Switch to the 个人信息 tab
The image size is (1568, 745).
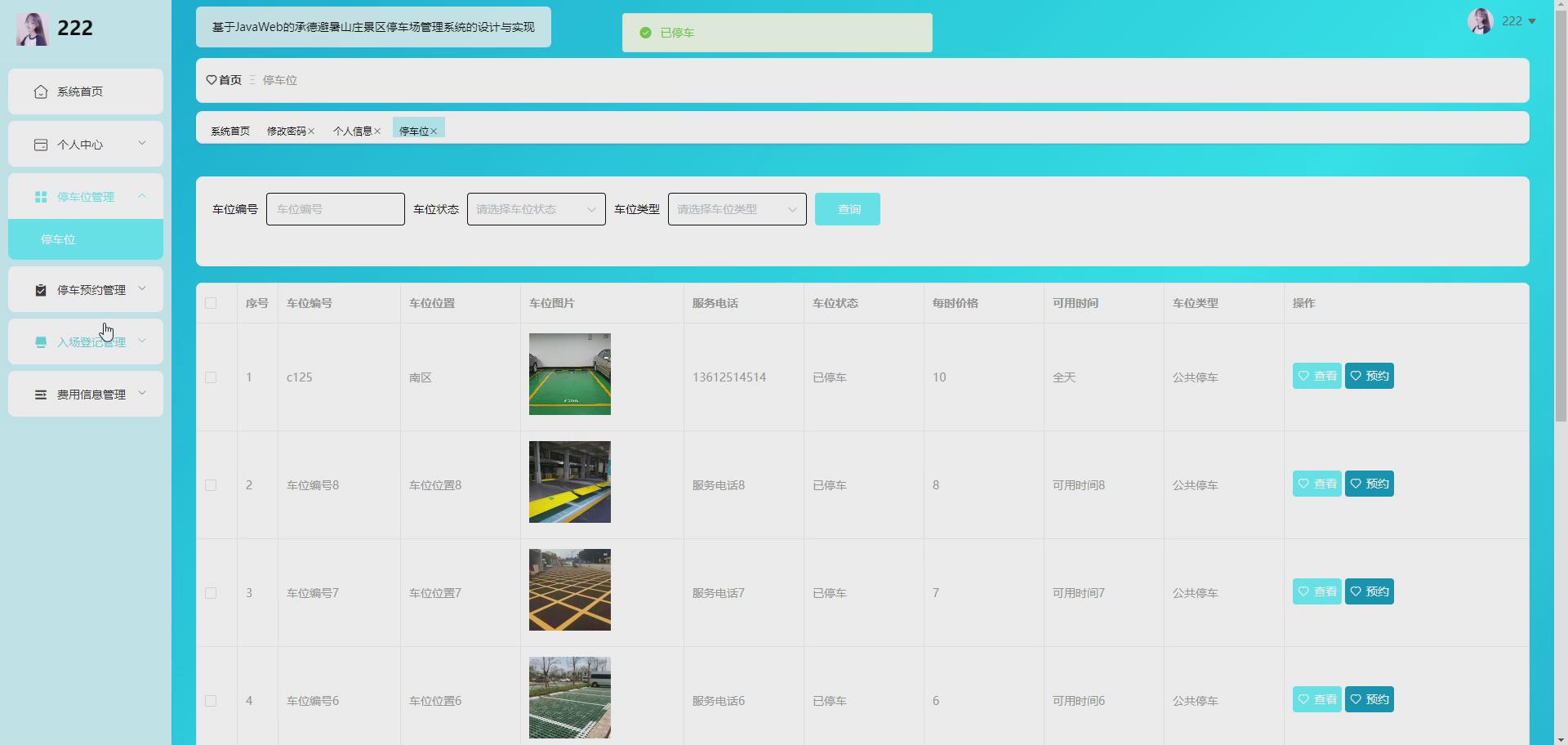coord(353,131)
